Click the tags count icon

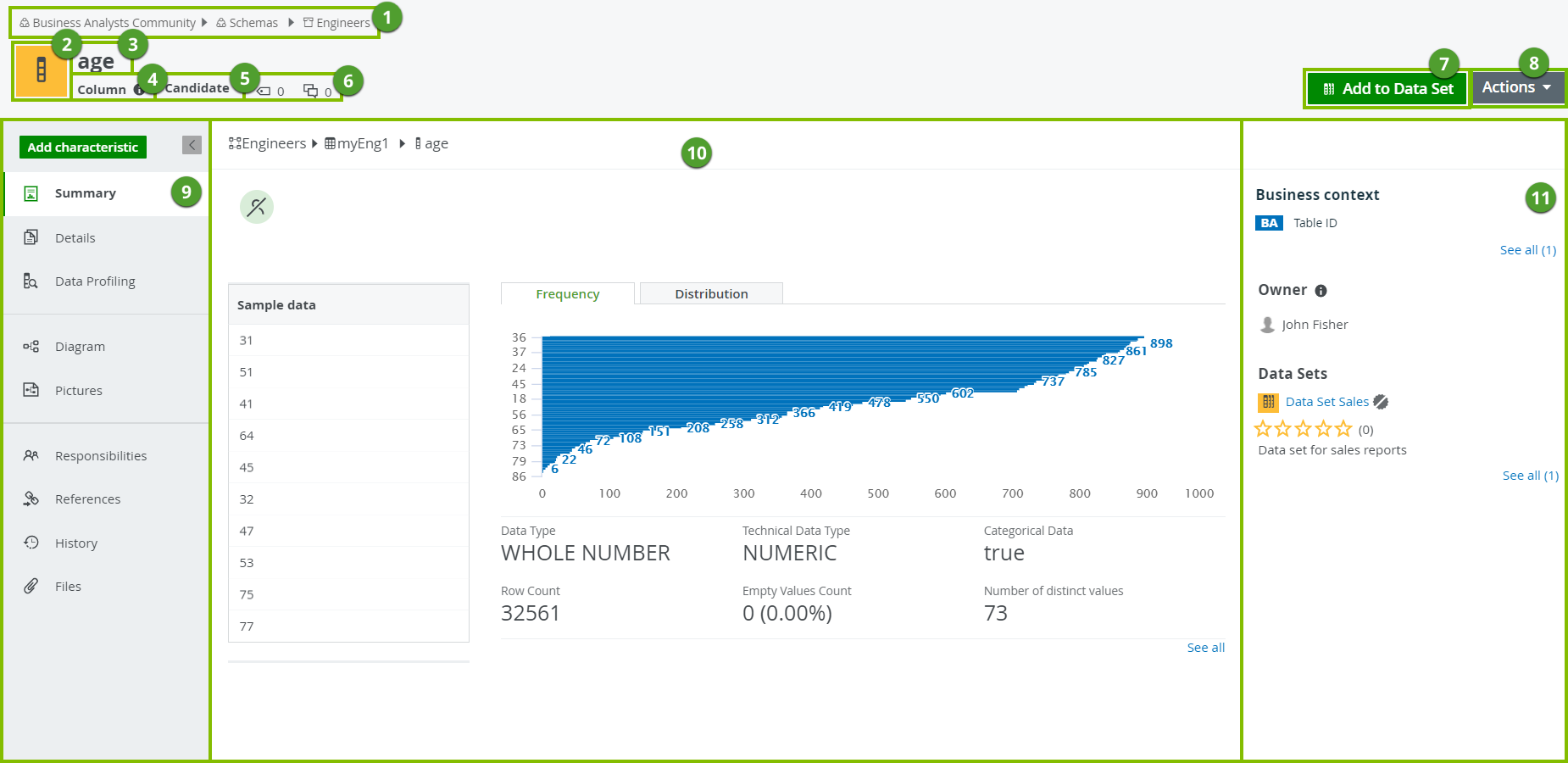tap(264, 91)
